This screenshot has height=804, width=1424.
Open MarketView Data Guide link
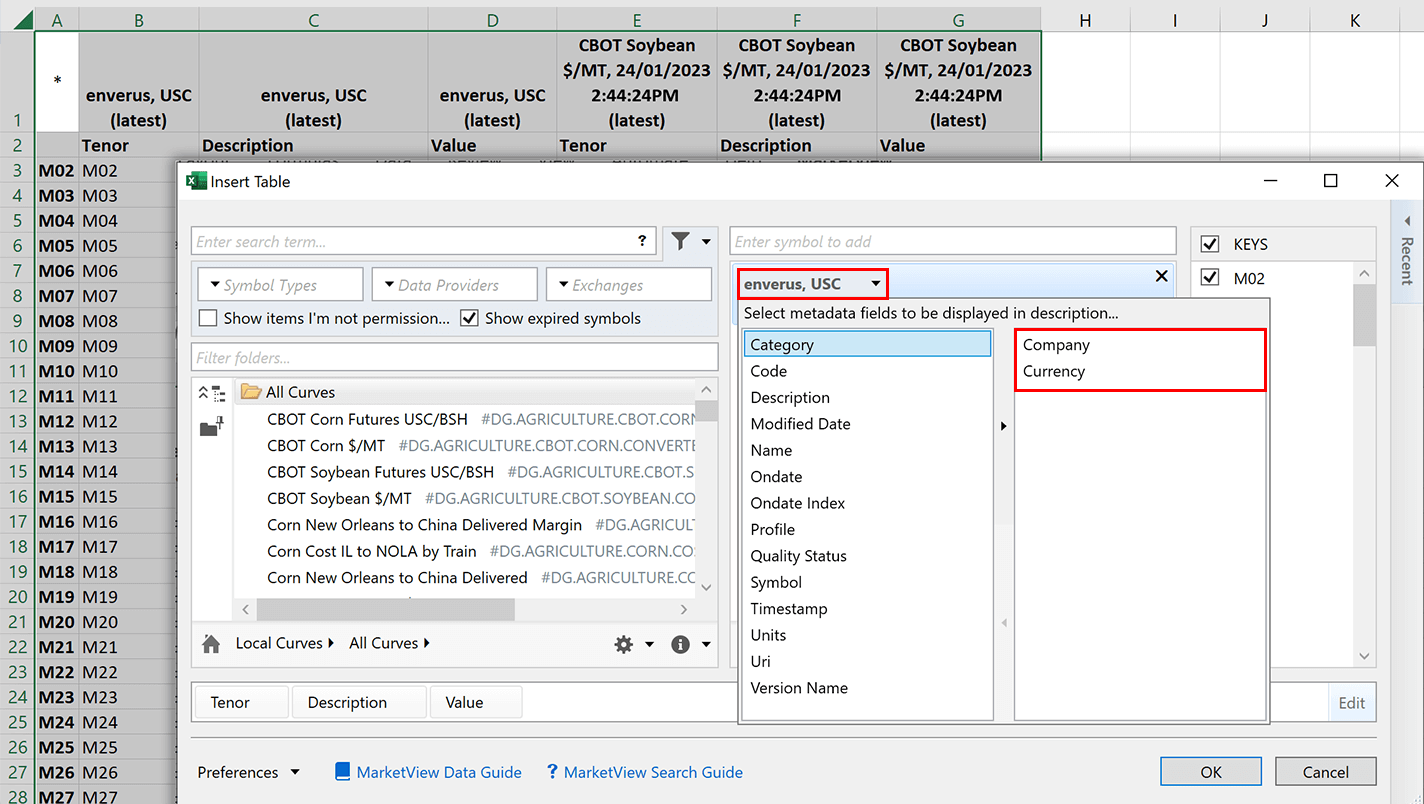click(439, 772)
